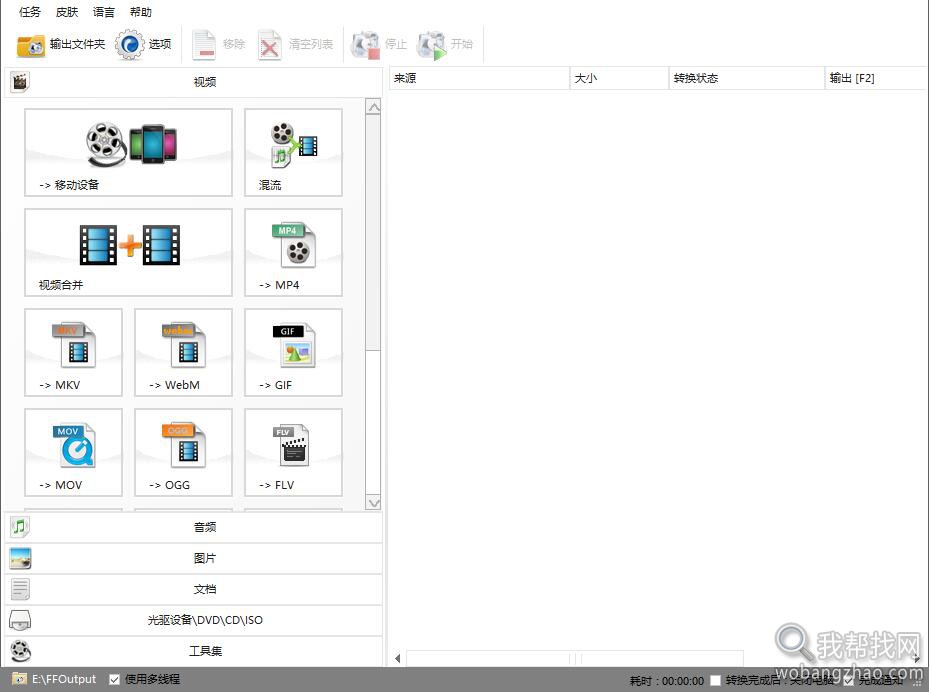
Task: Click the 开始 start button
Action: (x=445, y=44)
